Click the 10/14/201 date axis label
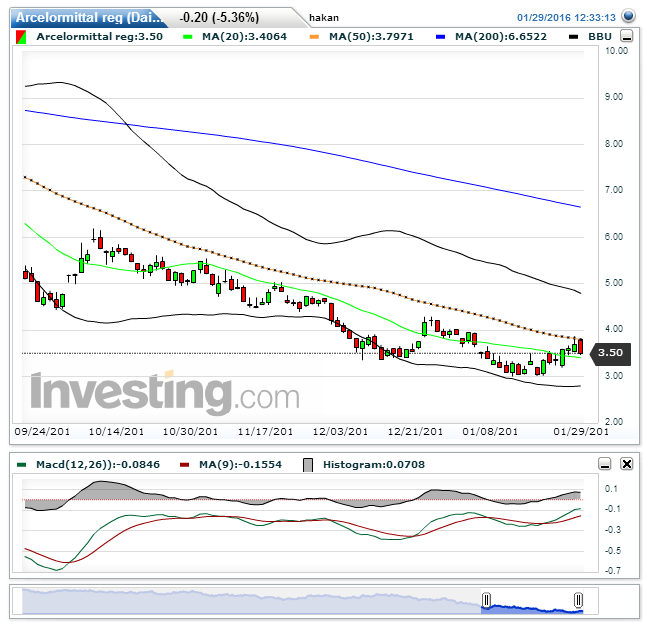This screenshot has width=650, height=627. 116,431
